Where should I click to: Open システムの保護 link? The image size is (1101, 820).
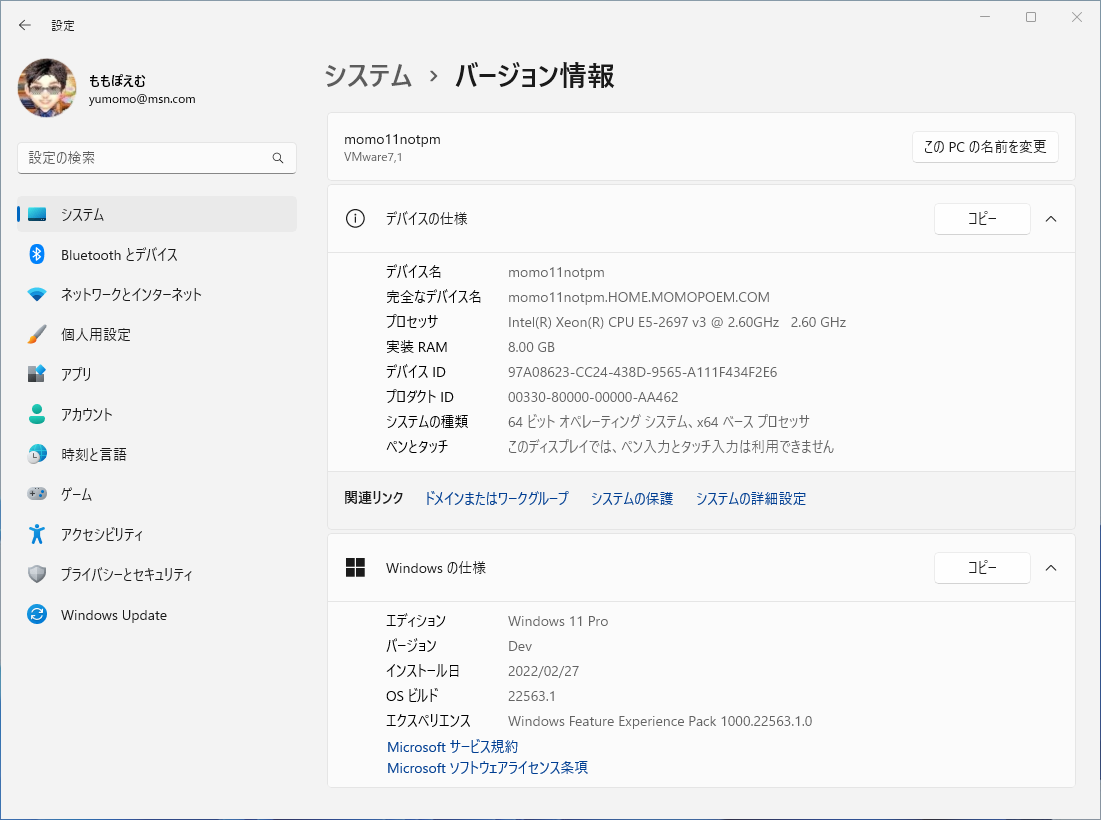pyautogui.click(x=632, y=498)
